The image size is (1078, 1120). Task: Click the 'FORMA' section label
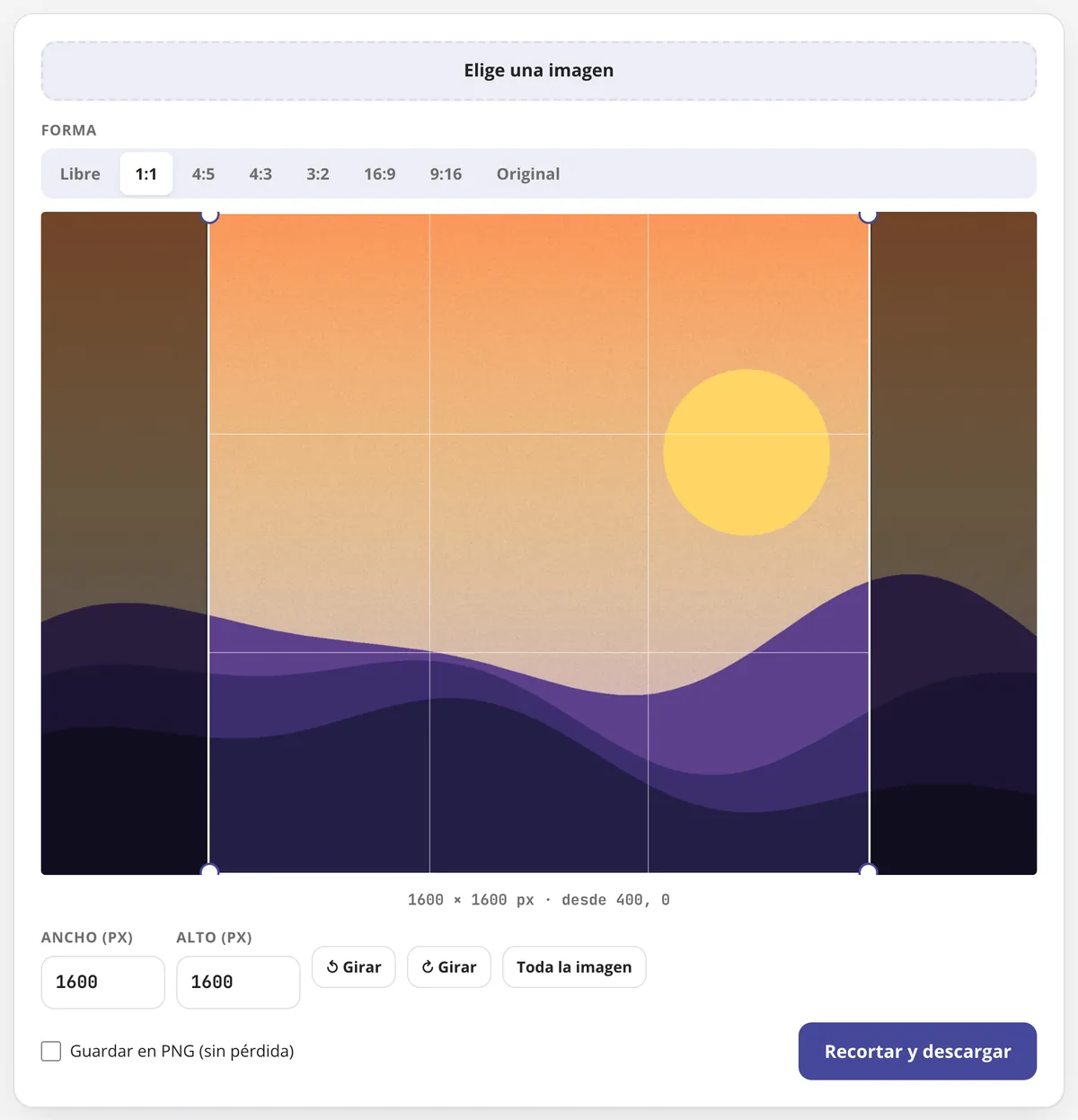(x=69, y=130)
